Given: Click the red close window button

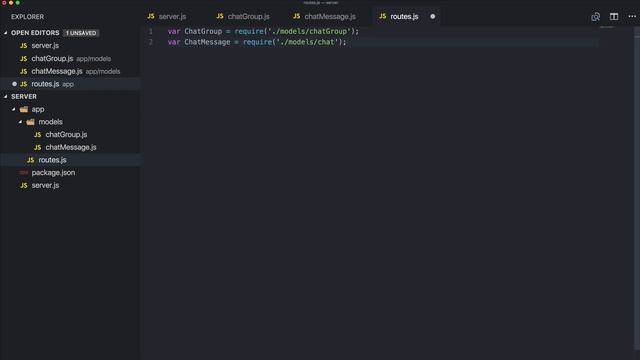Looking at the screenshot, I should point(4,2).
